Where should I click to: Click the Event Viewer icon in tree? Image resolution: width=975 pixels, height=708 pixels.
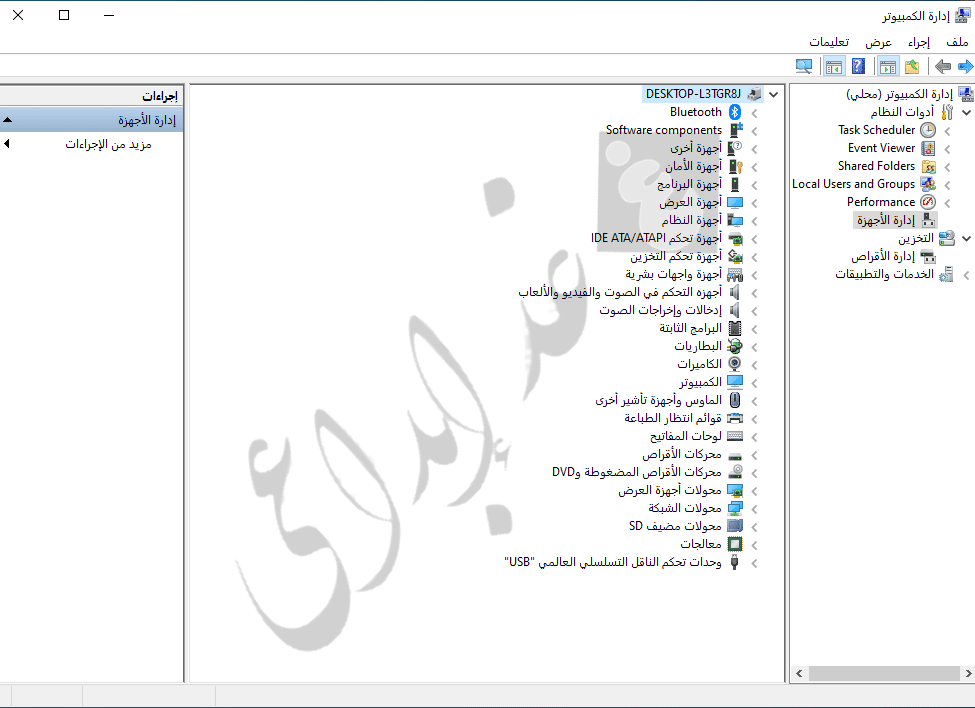[928, 148]
